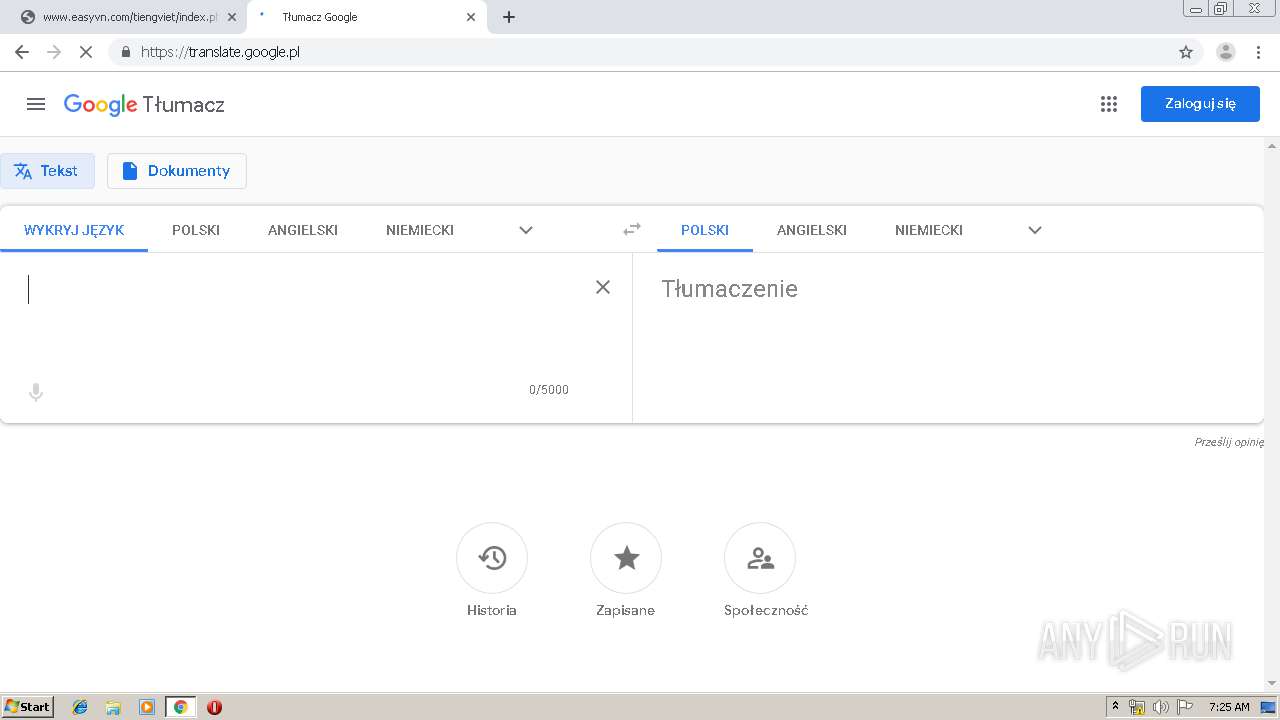Open translation Historia

click(492, 558)
